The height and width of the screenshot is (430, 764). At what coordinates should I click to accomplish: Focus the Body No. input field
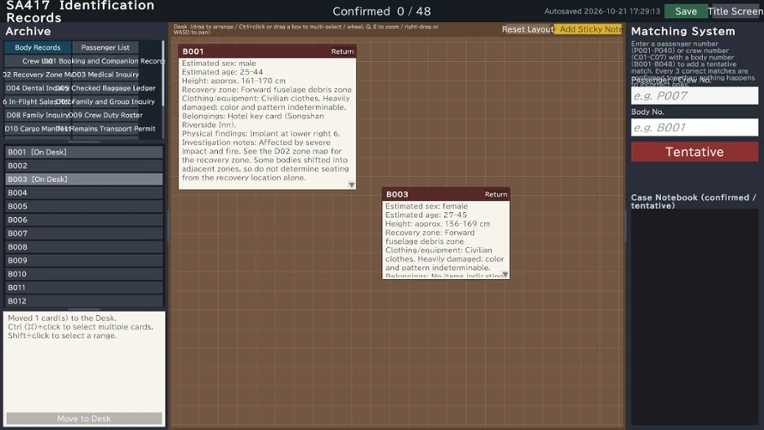(x=694, y=128)
